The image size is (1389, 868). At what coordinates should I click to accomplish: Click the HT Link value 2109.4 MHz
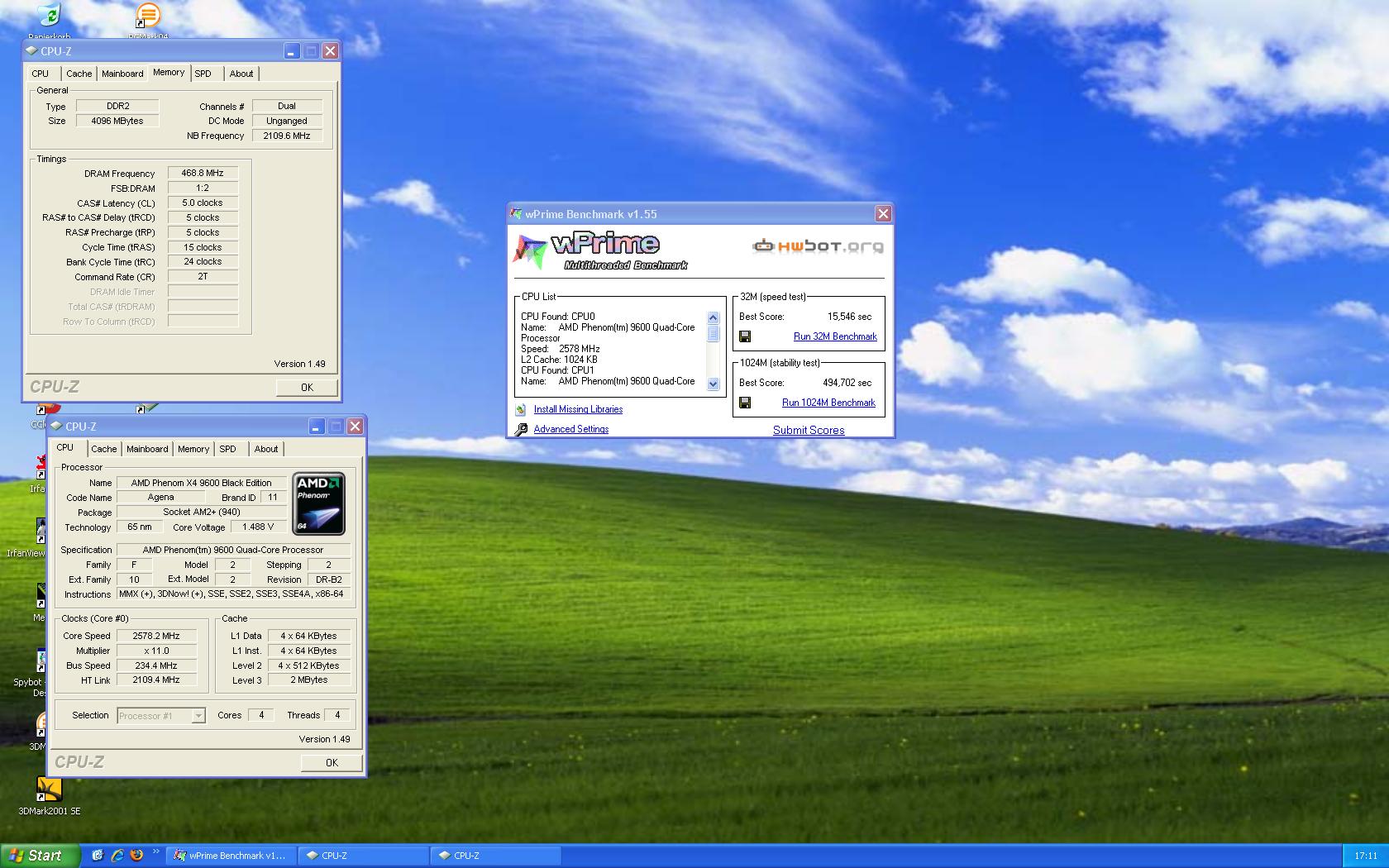tap(156, 680)
